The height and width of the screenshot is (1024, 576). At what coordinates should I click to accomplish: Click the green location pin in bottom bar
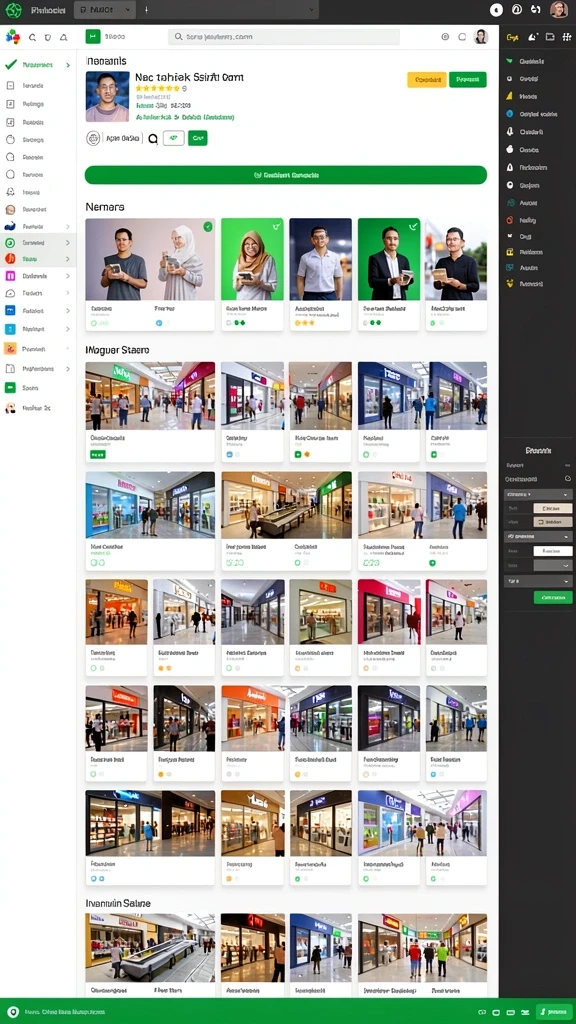point(12,1011)
